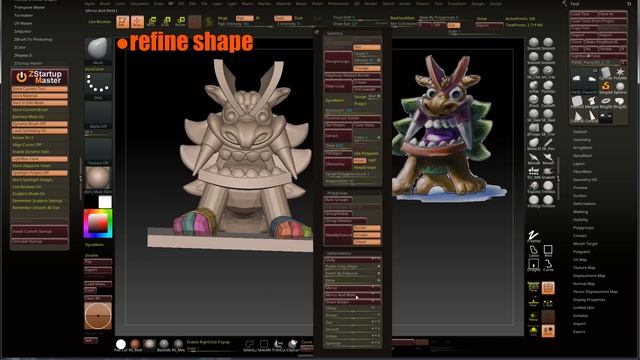Viewport: 640px width, 360px height.
Task: Select ClipCurve brush at bottom shelf
Action: [x=293, y=345]
